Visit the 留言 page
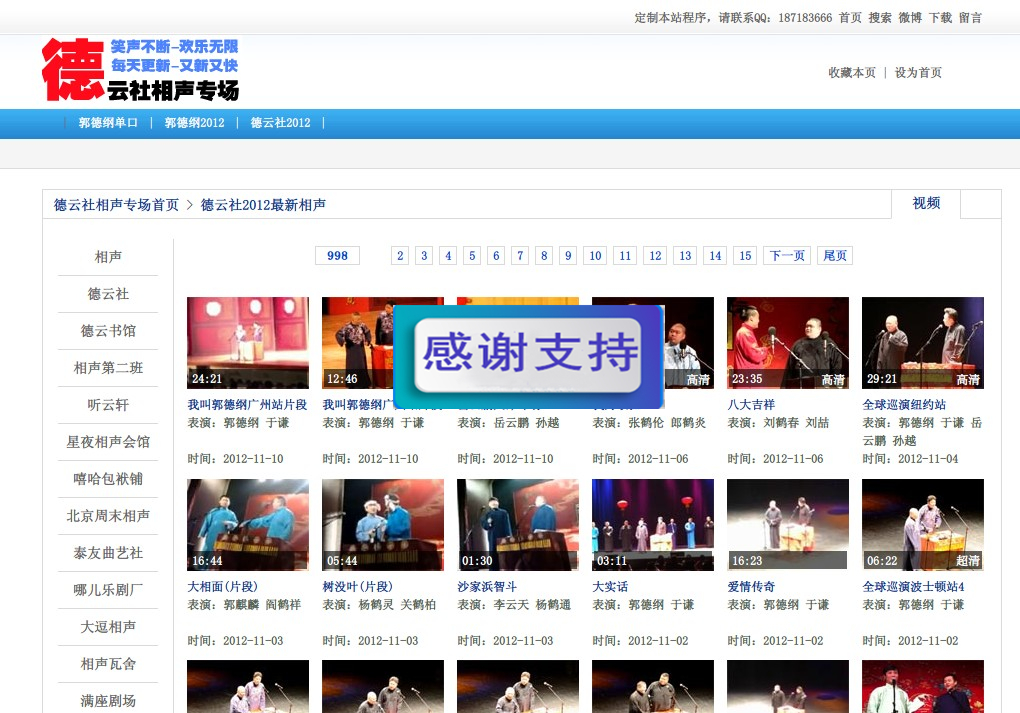 970,18
